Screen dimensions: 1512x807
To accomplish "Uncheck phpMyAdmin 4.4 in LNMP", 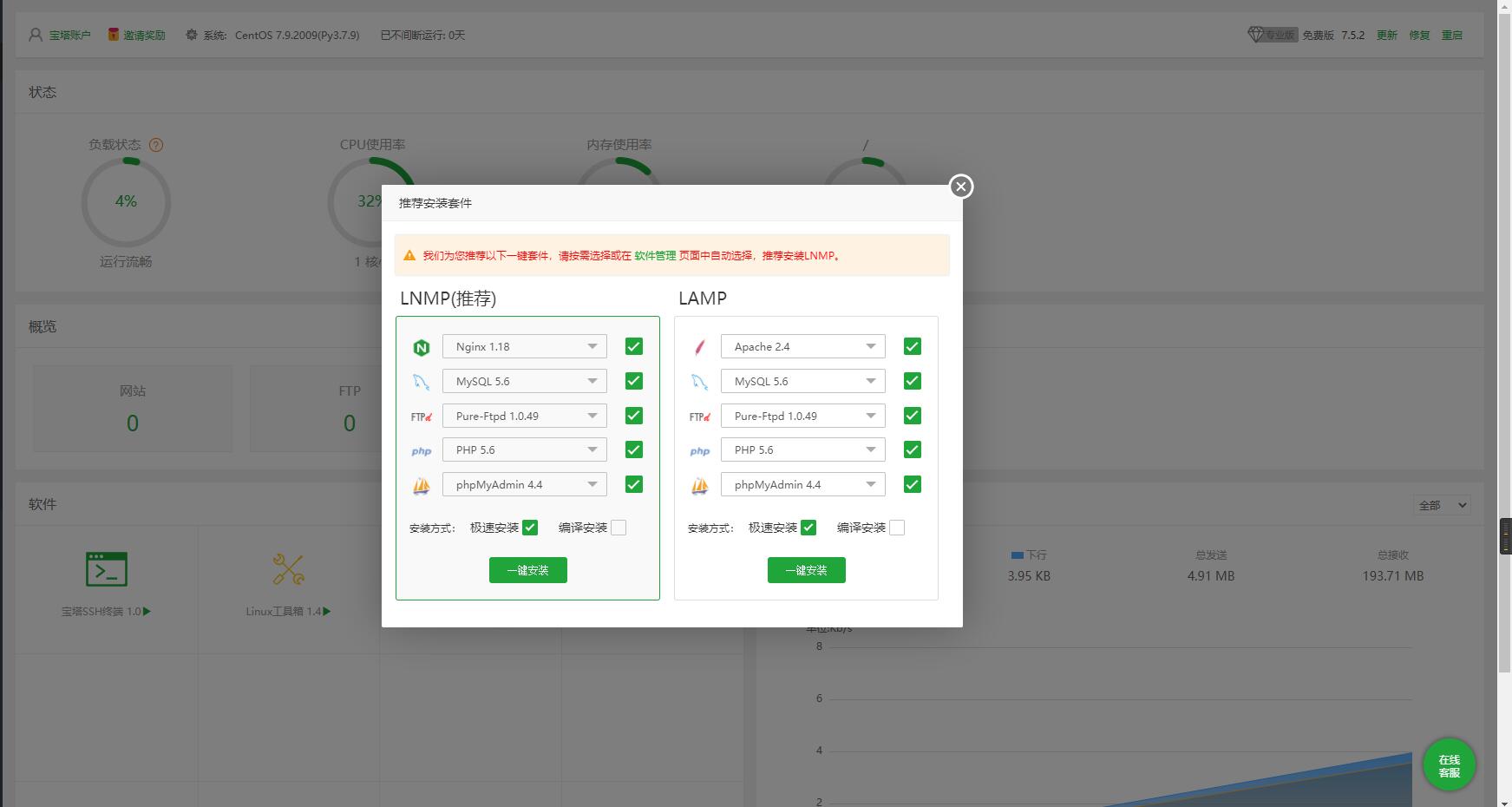I will pyautogui.click(x=634, y=484).
